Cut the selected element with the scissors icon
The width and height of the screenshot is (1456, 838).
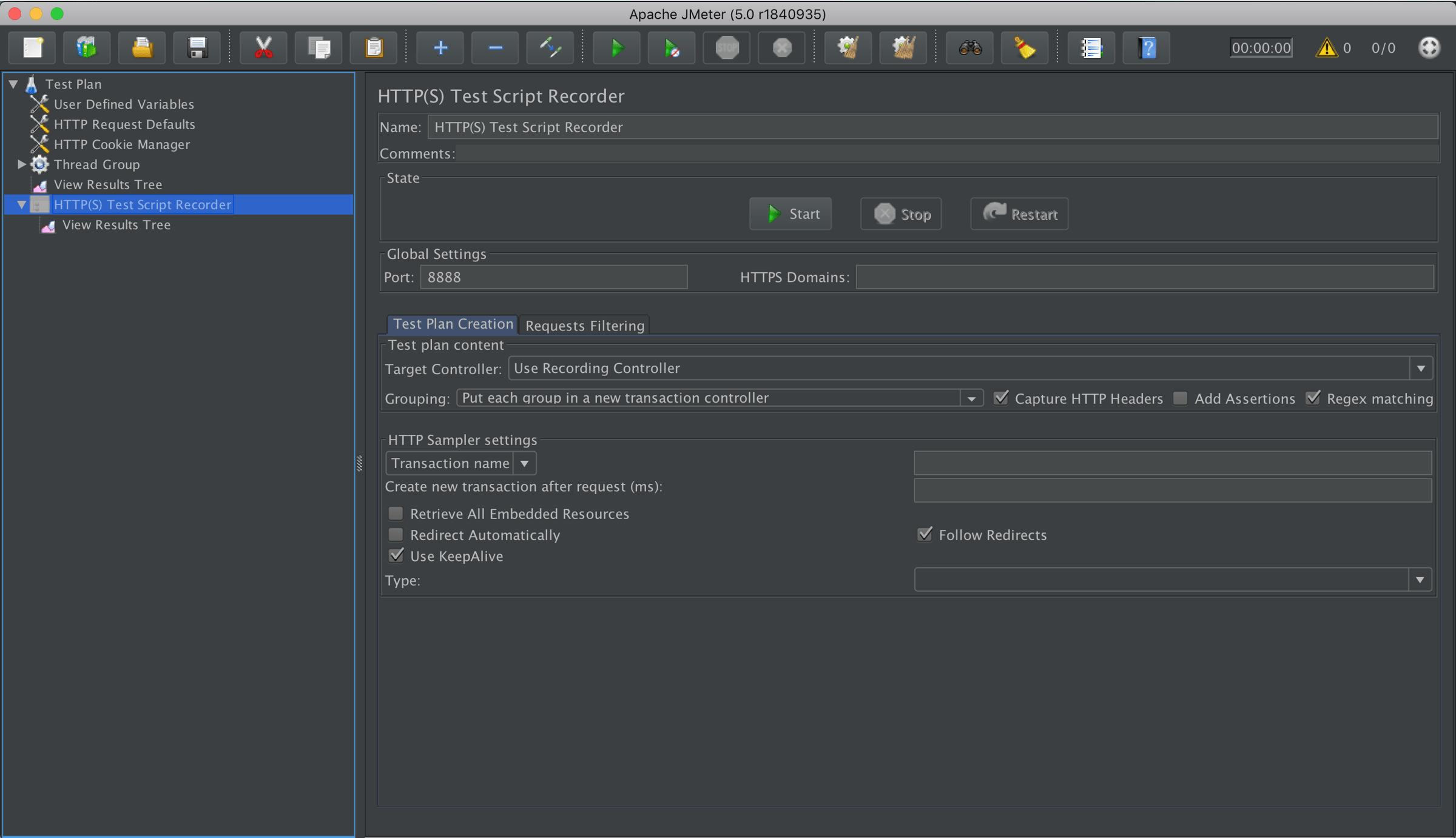[263, 47]
